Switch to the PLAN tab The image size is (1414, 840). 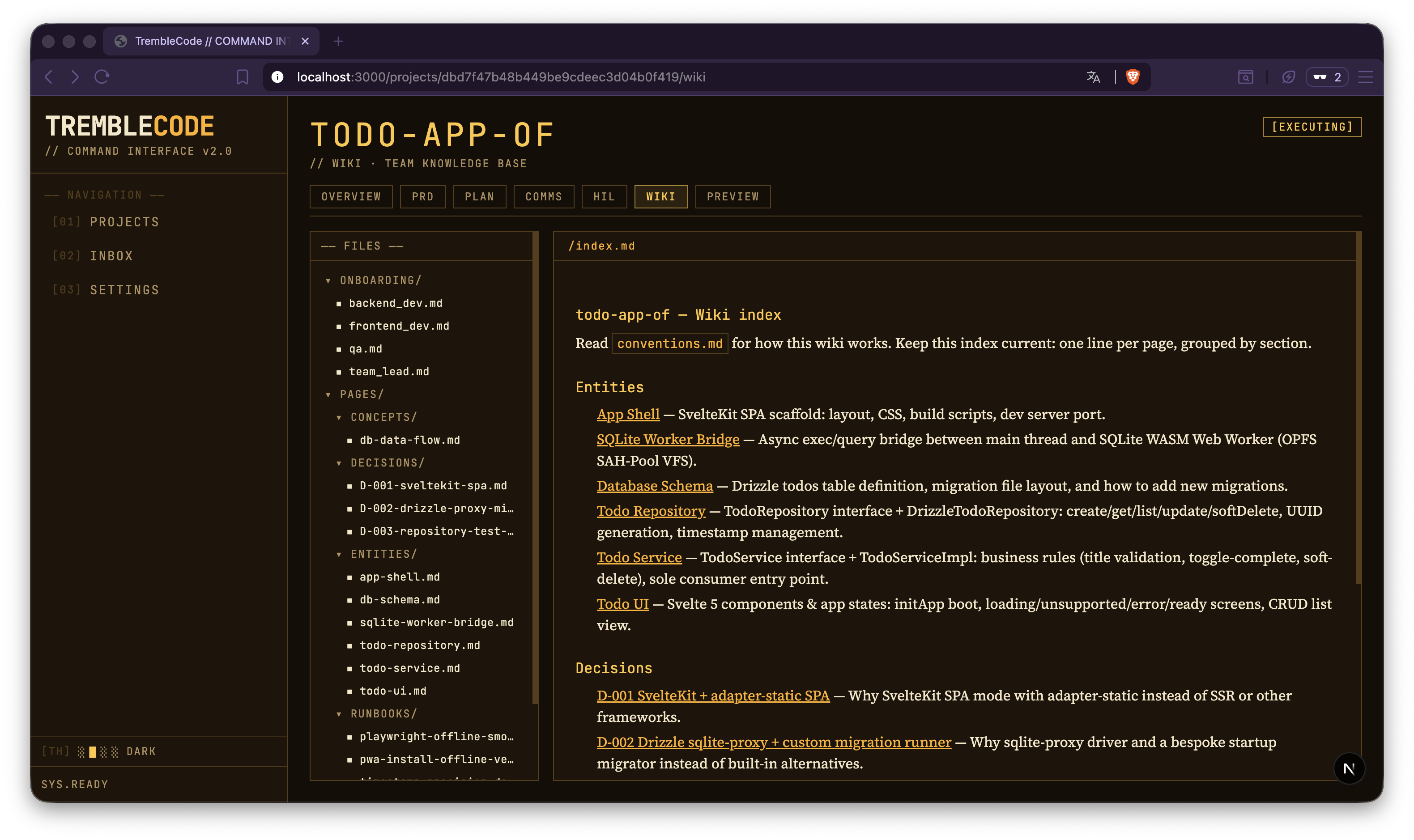tap(480, 196)
